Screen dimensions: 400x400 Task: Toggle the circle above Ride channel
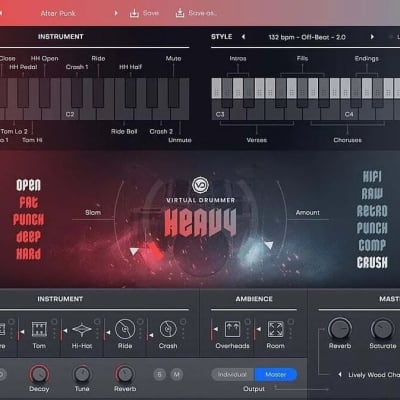[140, 322]
